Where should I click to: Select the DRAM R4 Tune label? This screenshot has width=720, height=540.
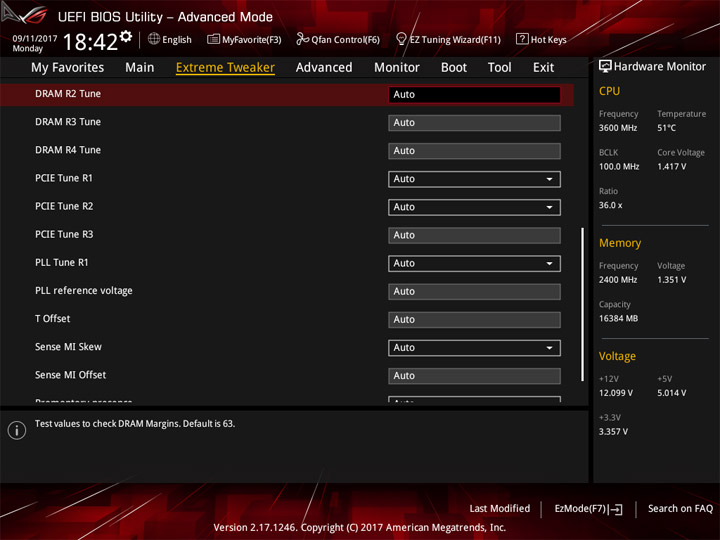coord(68,150)
